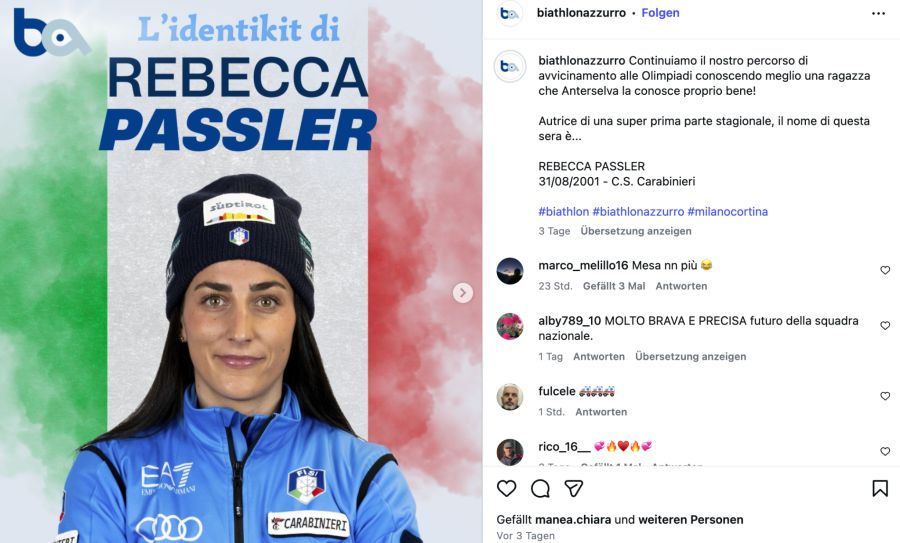Like marco_melillo16's comment
Screen dimensions: 900x543
point(885,270)
